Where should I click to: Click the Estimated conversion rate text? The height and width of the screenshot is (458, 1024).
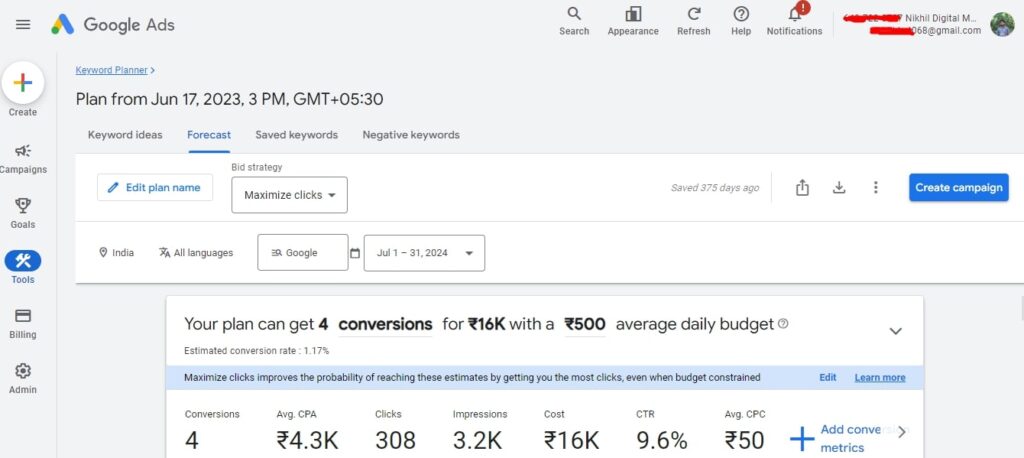click(257, 351)
